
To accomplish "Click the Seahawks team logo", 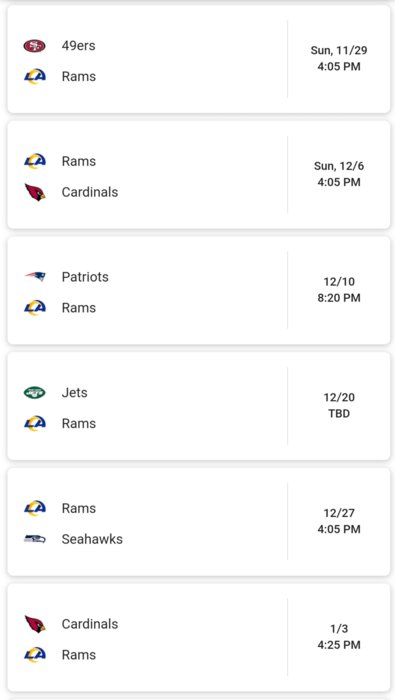I will click(x=35, y=539).
